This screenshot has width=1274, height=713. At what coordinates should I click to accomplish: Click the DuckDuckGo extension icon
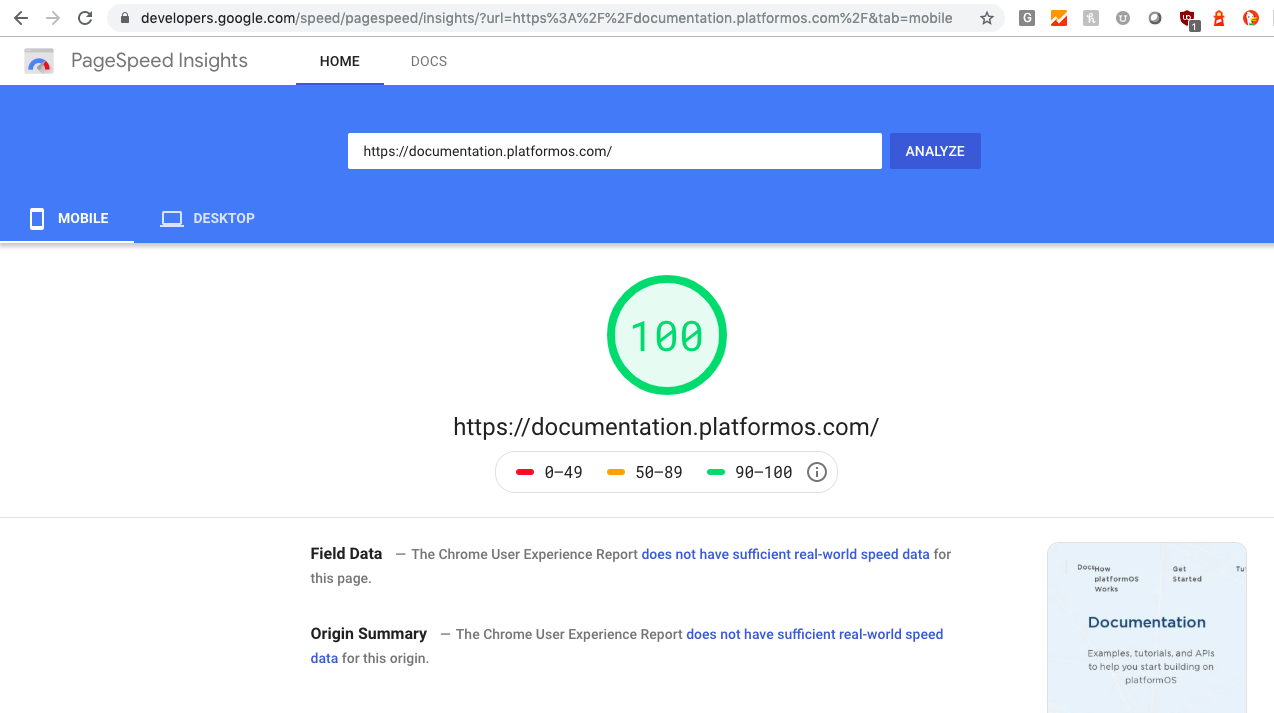(1251, 18)
